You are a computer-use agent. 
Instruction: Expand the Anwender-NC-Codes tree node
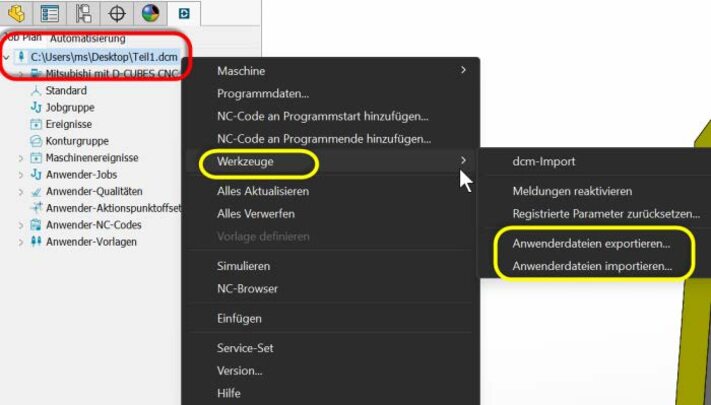(x=22, y=225)
